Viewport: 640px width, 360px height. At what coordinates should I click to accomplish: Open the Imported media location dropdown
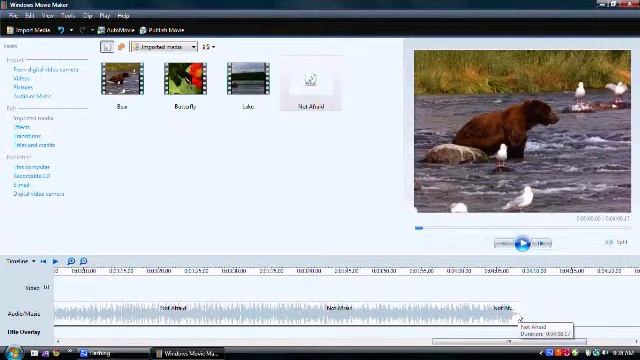point(164,47)
